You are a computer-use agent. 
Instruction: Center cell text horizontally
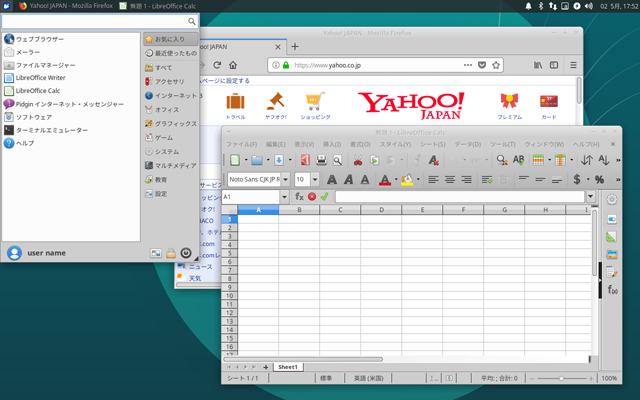click(x=450, y=179)
